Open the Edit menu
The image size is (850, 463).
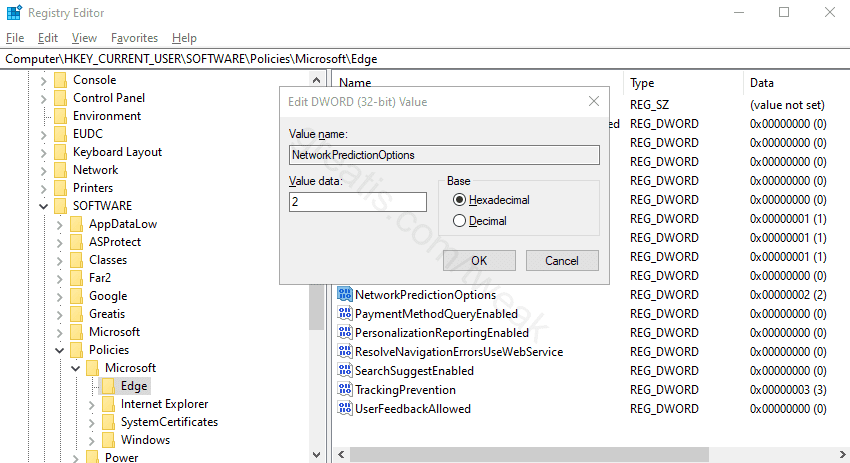(x=47, y=38)
